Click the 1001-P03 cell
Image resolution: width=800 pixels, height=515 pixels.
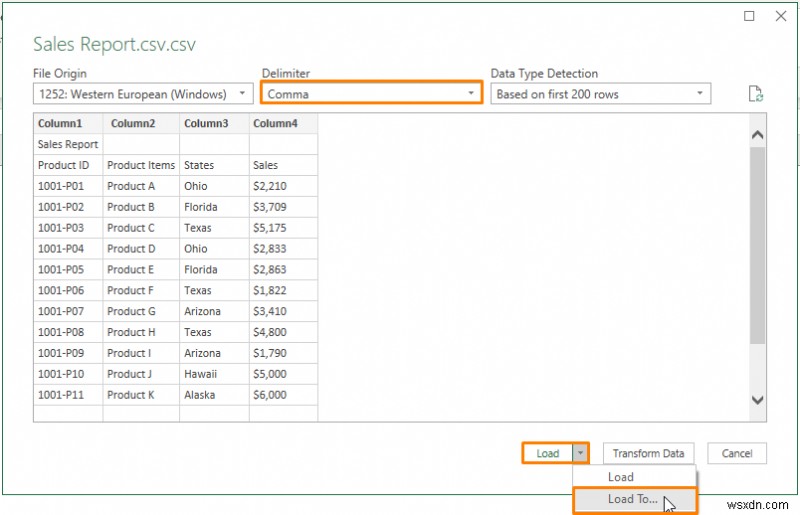coord(68,228)
